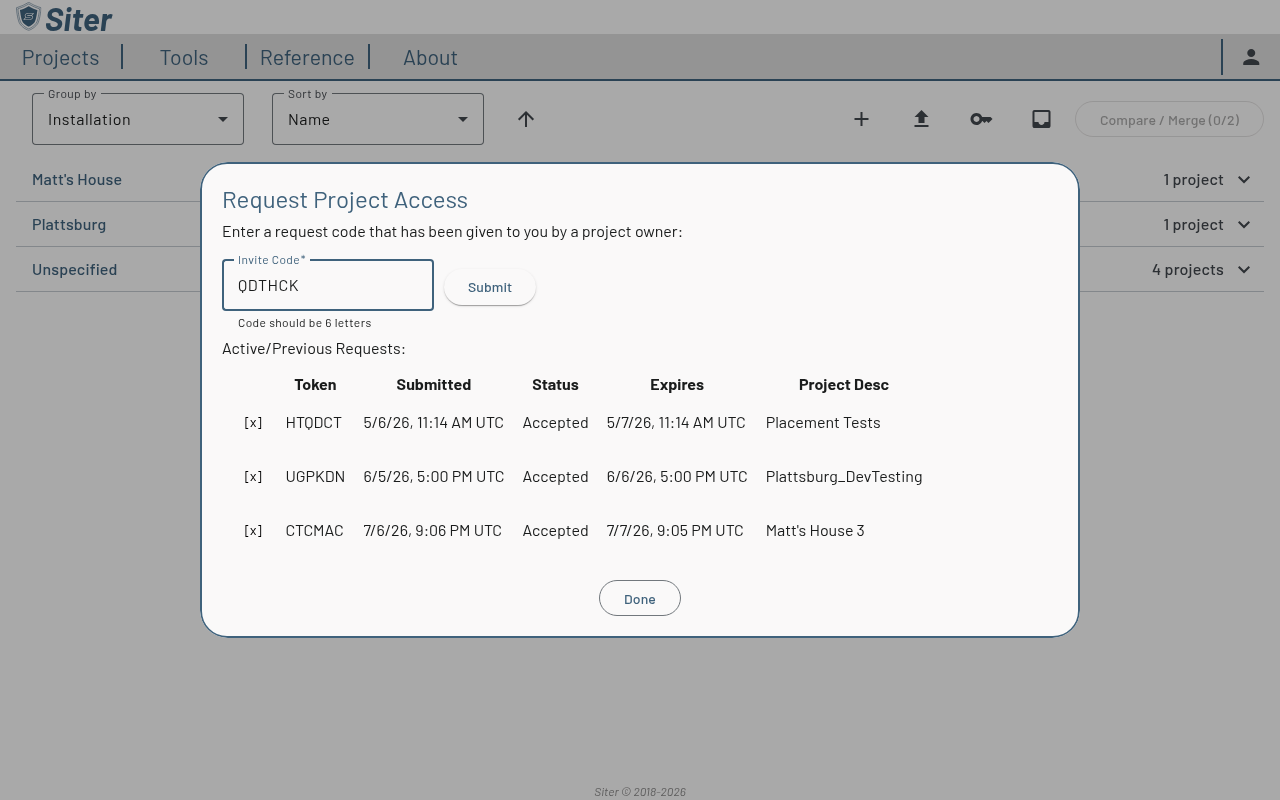
Task: Click the Project Desc column header
Action: (x=844, y=384)
